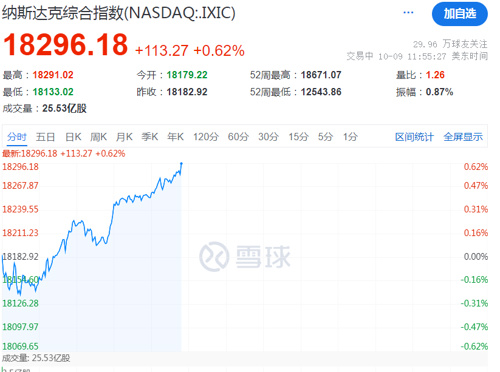Open the 季K chart tab
Image resolution: width=500 pixels, height=372 pixels.
(x=150, y=137)
